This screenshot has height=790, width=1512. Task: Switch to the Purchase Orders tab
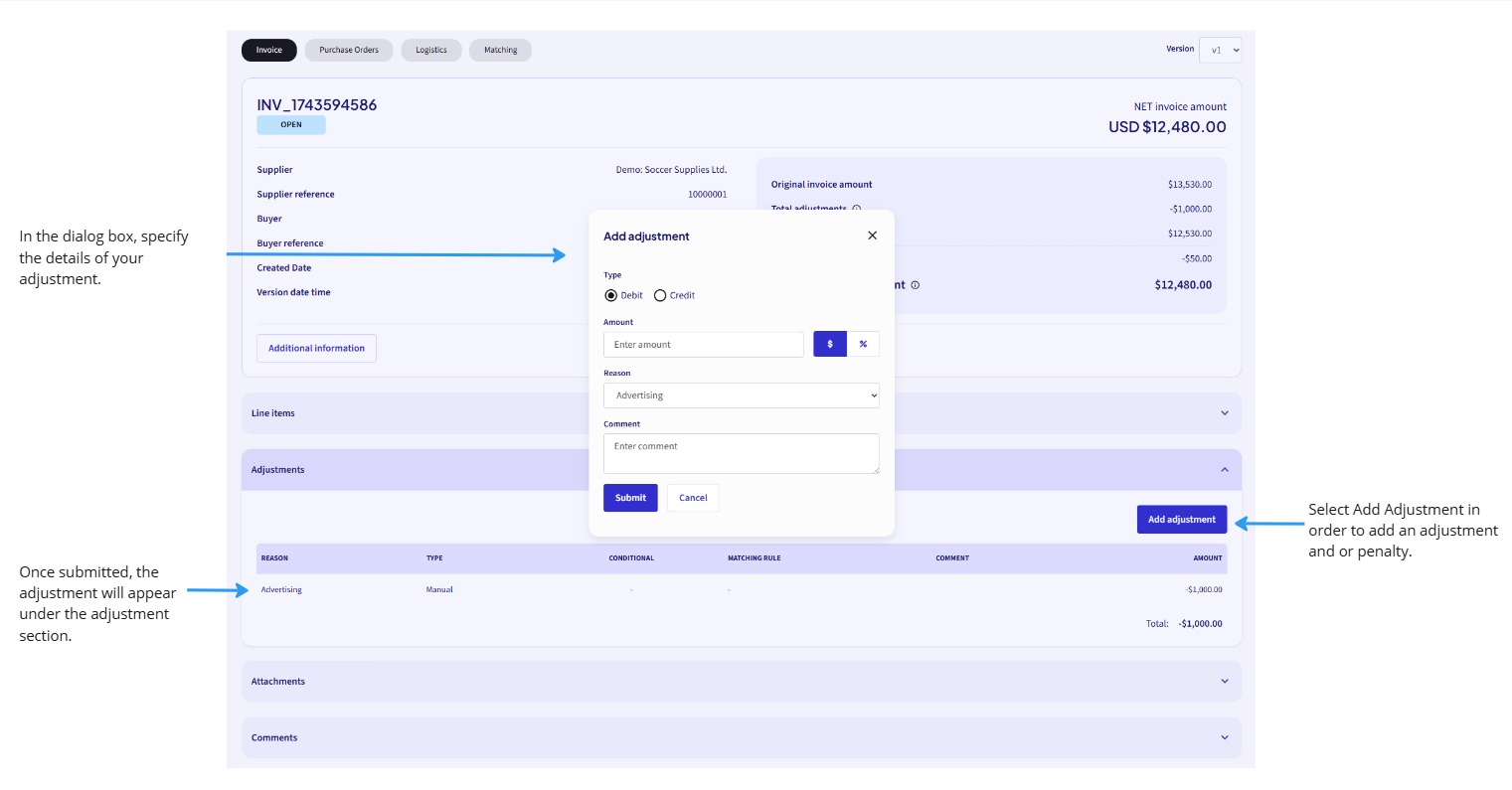[349, 50]
